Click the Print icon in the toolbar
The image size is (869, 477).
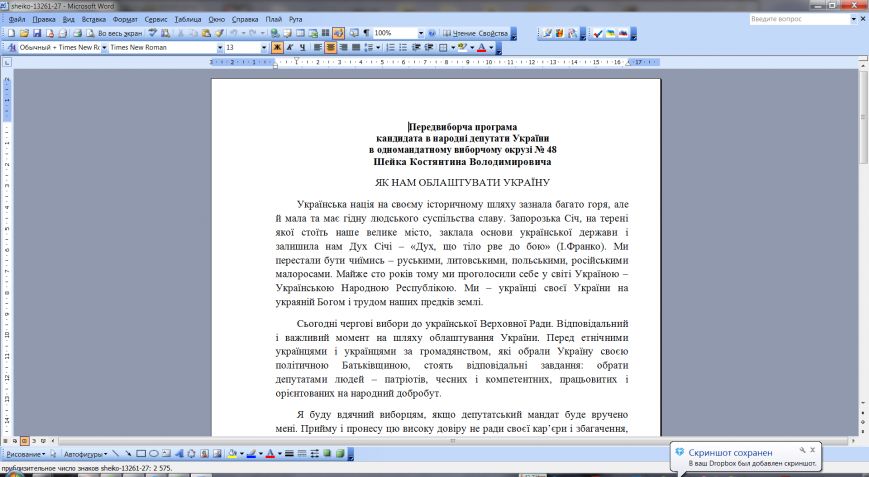[x=77, y=33]
